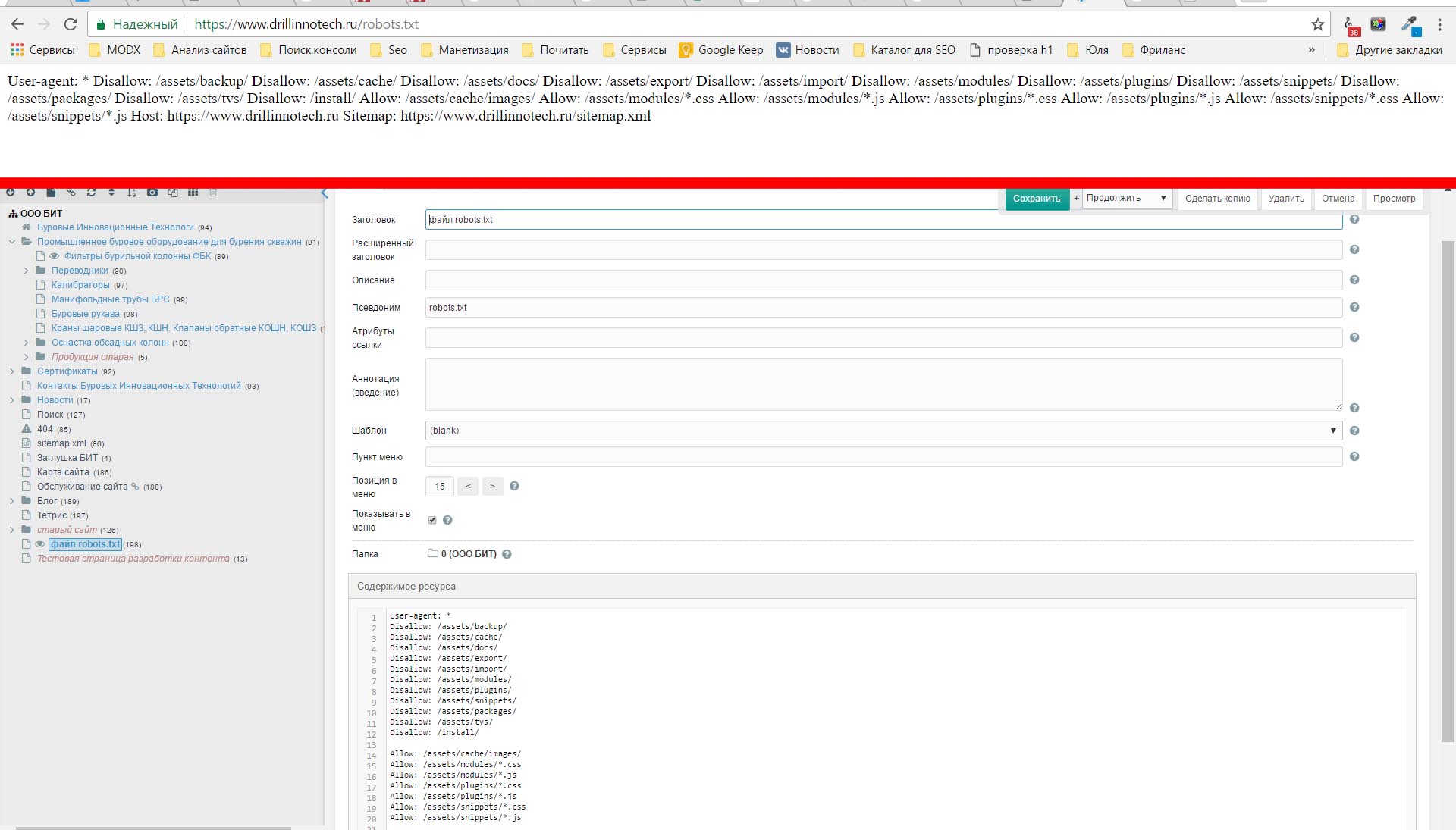Image resolution: width=1456 pixels, height=830 pixels.
Task: Click the sort tree icon
Action: click(x=132, y=193)
